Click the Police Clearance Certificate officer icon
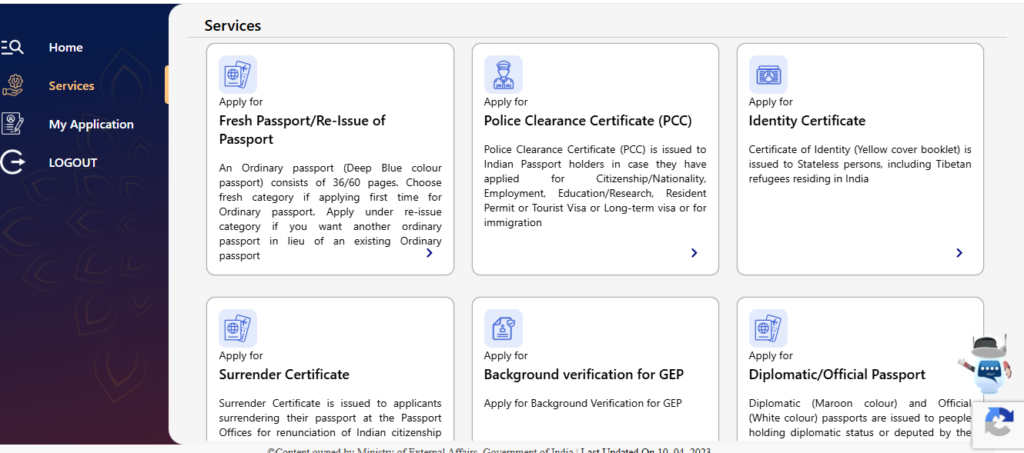The image size is (1024, 453). point(503,75)
